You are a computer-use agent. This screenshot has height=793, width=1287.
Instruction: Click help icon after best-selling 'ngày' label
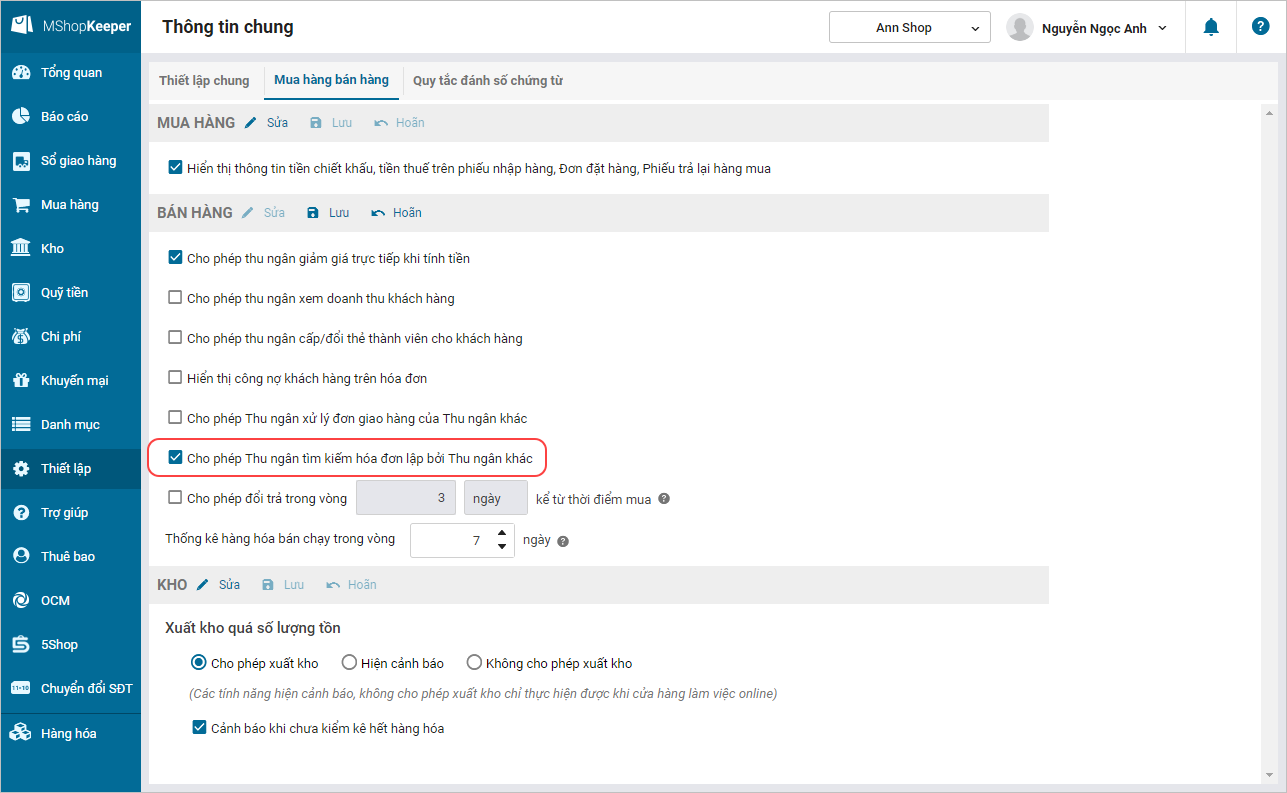click(x=562, y=541)
